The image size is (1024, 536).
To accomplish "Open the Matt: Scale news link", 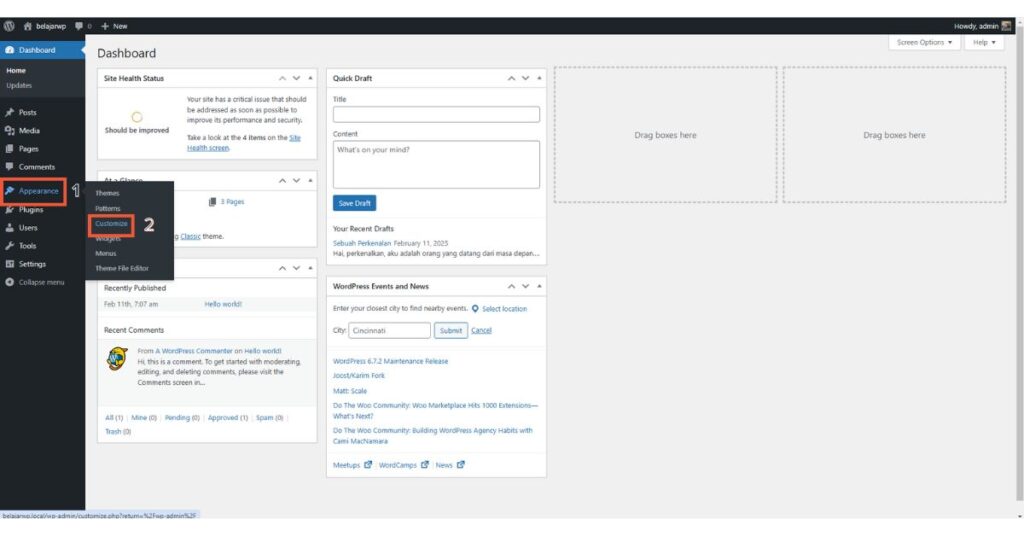I will [350, 391].
